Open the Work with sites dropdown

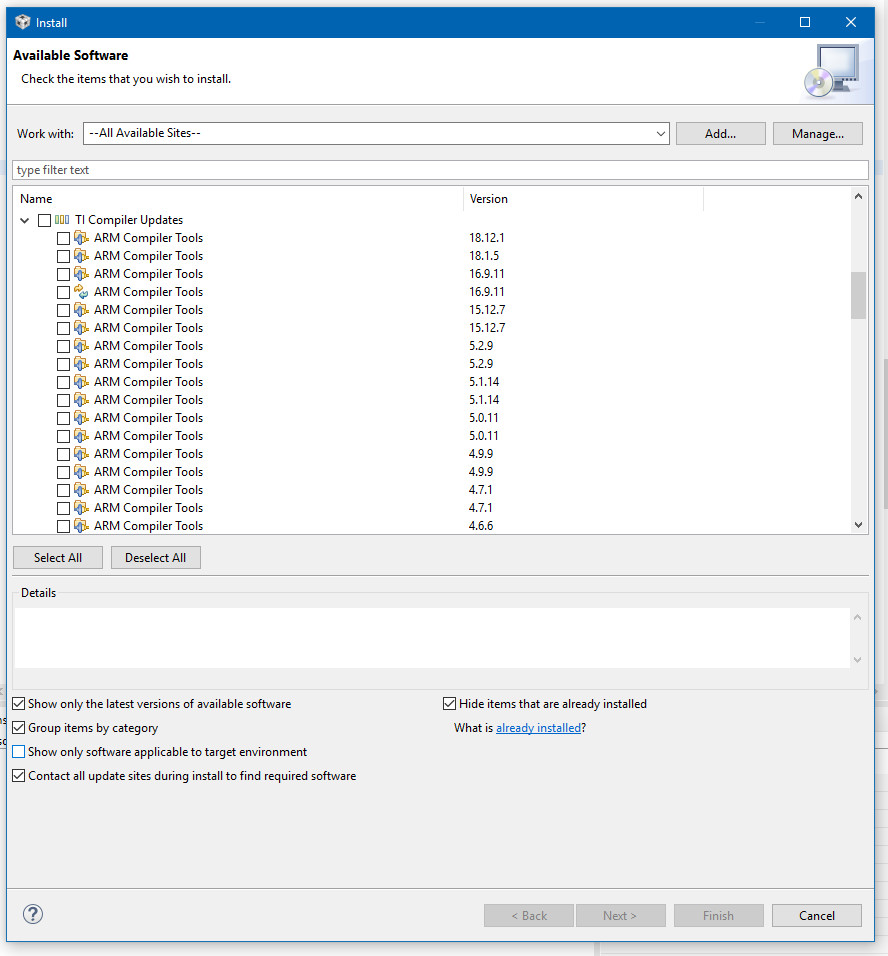pos(661,134)
